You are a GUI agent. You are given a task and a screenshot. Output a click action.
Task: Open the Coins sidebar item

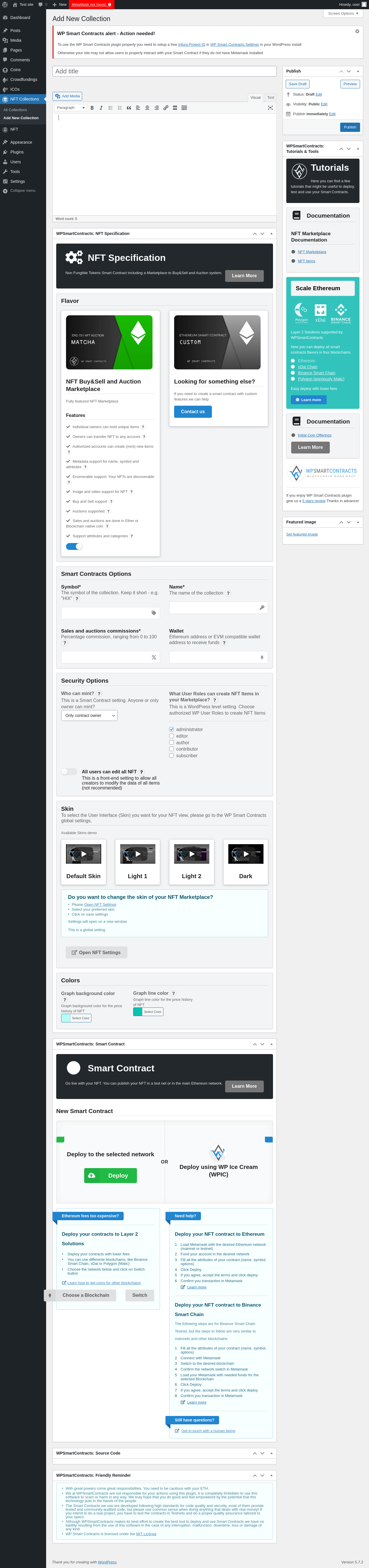point(22,69)
